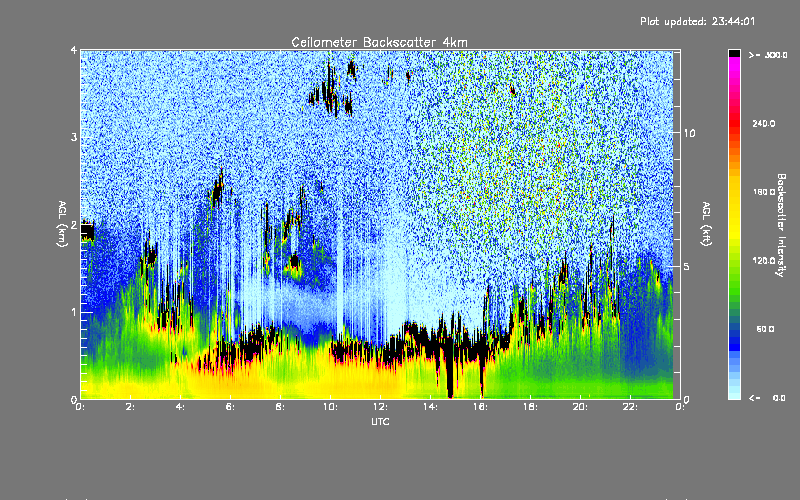Click the 'Plot updated: 23:44:01' timestamp
The height and width of the screenshot is (500, 800).
point(697,21)
